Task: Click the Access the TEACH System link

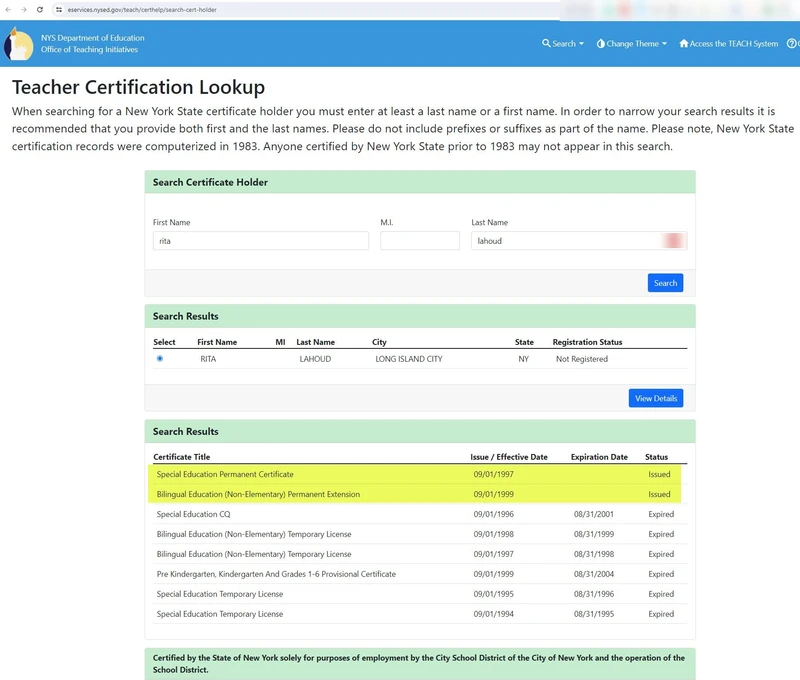Action: (x=734, y=44)
